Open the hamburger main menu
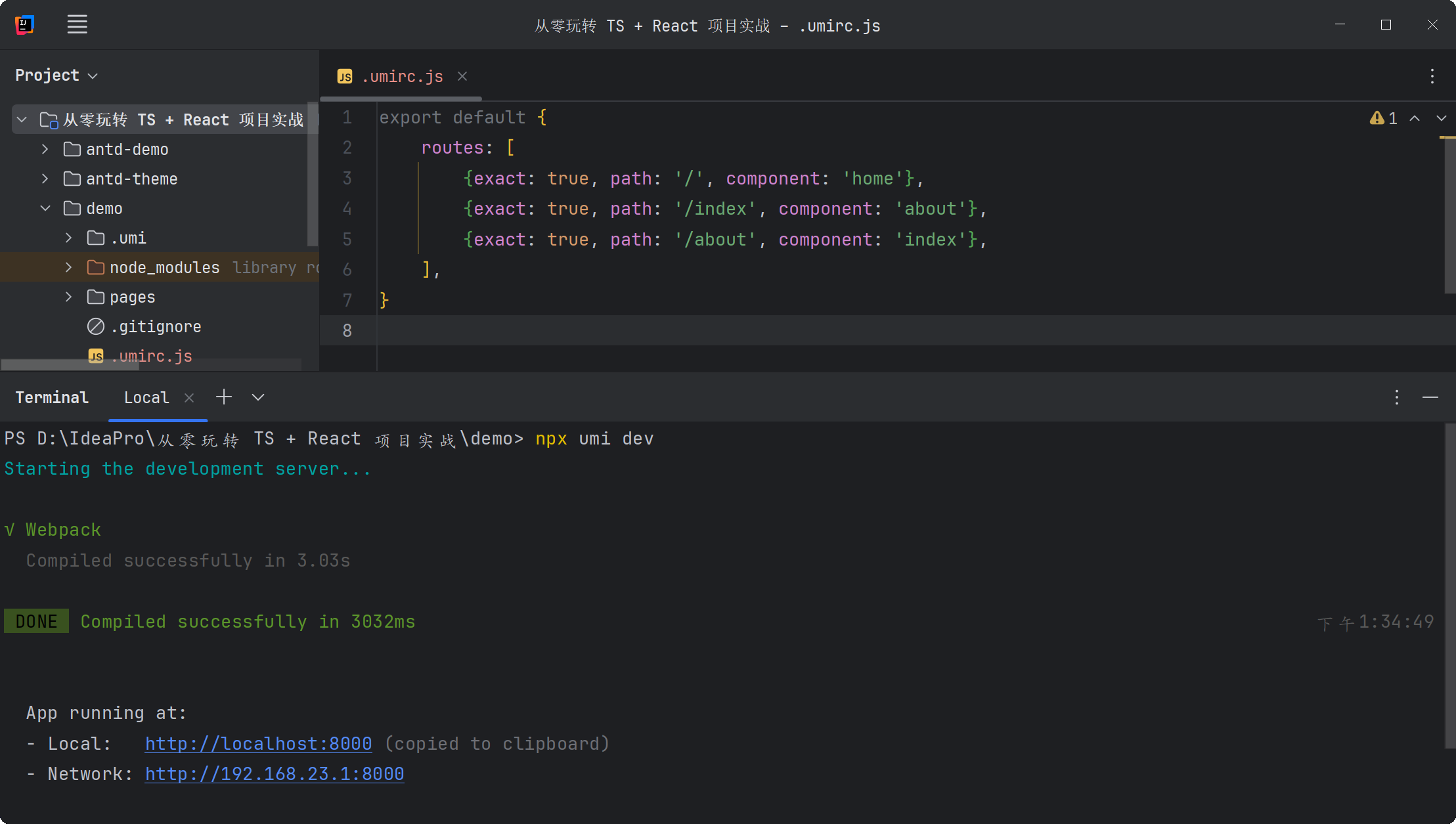The image size is (1456, 824). point(77,25)
